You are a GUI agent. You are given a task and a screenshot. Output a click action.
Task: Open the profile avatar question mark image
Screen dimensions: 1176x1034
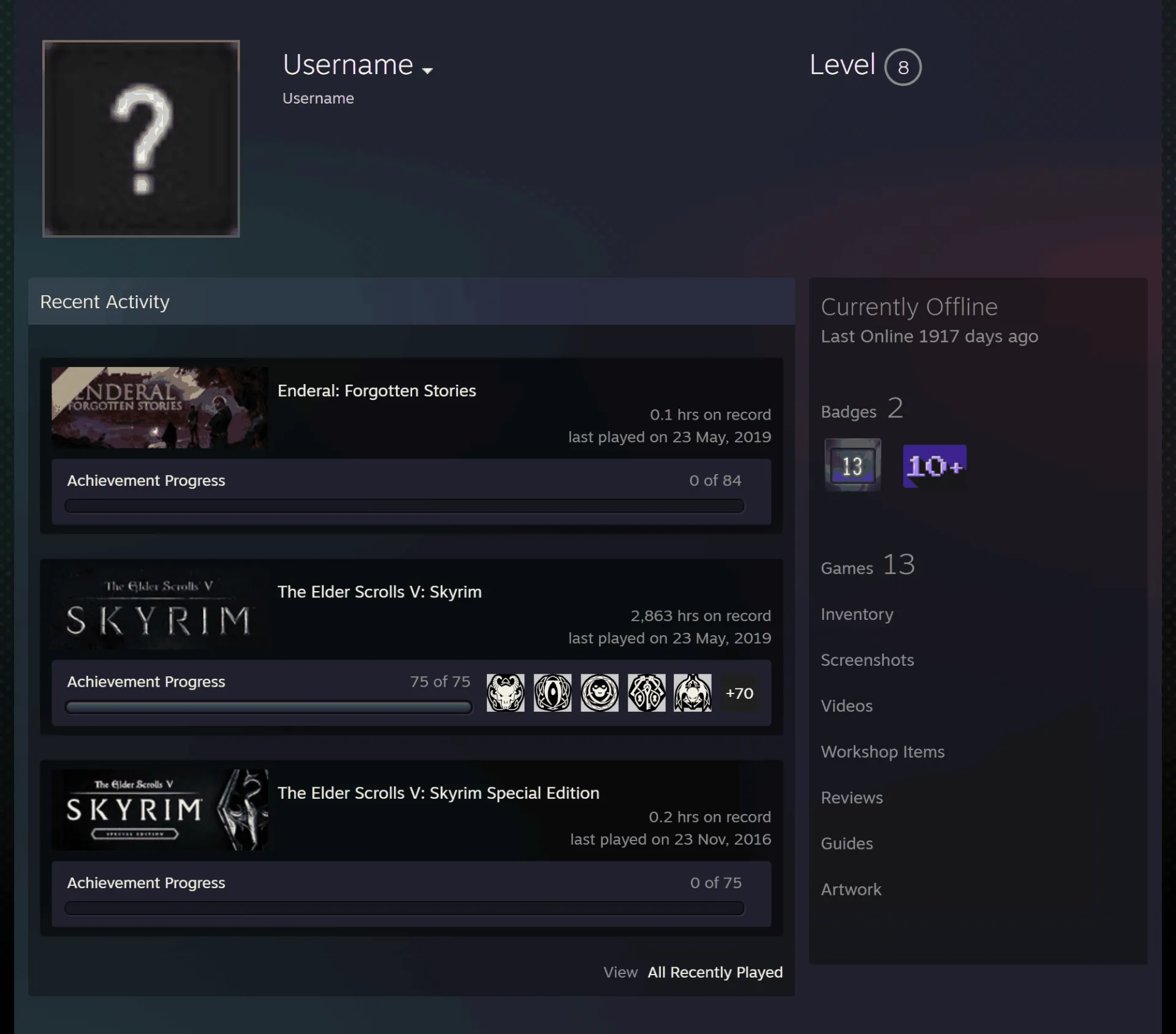[141, 138]
